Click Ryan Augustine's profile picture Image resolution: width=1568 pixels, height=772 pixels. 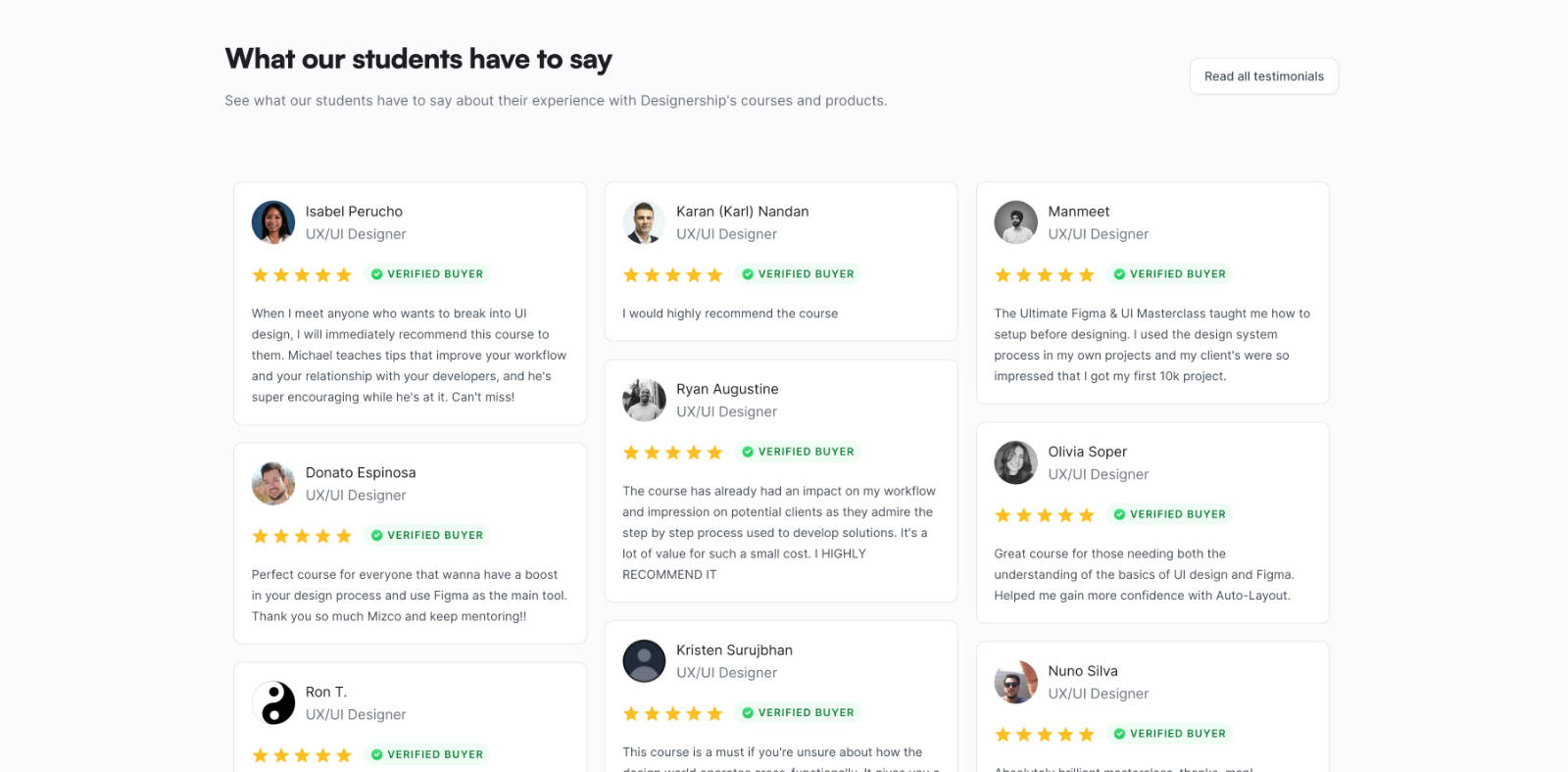[x=644, y=400]
